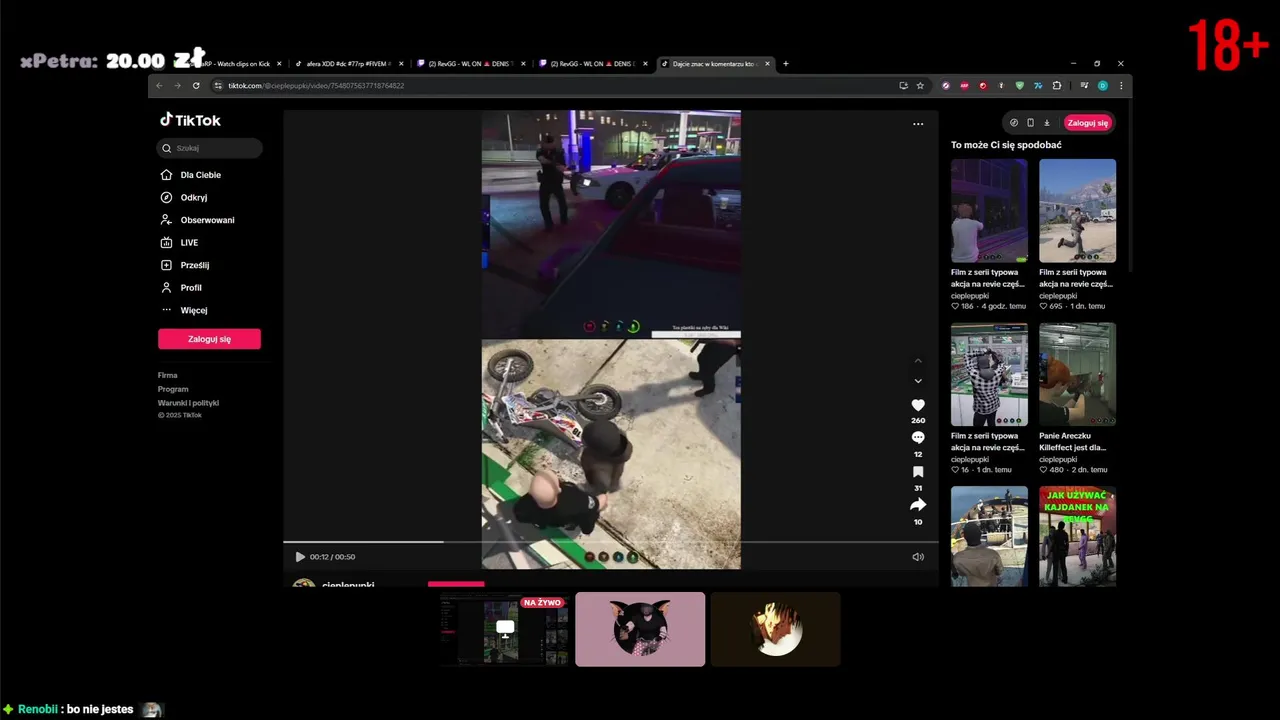Open Obserwowani in sidebar

[x=198, y=220]
